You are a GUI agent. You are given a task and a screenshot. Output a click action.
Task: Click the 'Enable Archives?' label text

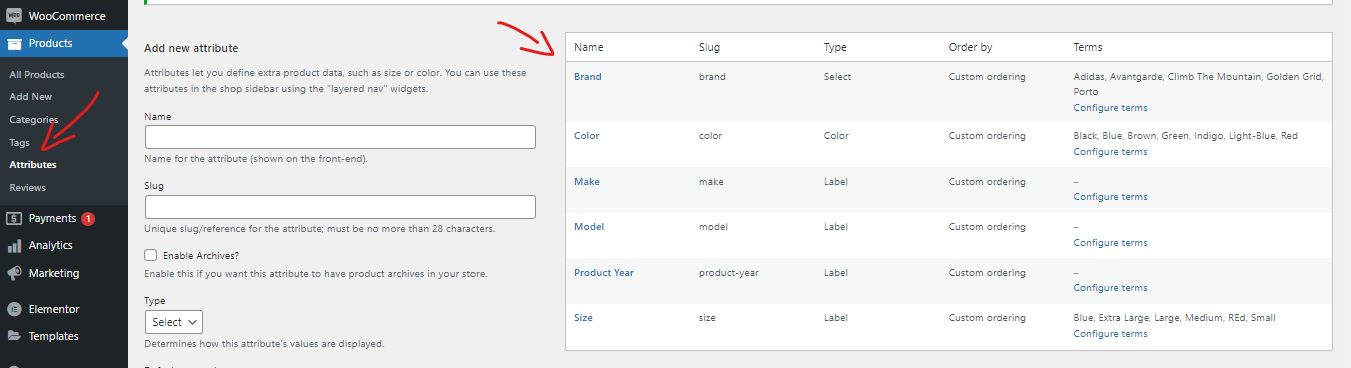coord(200,256)
